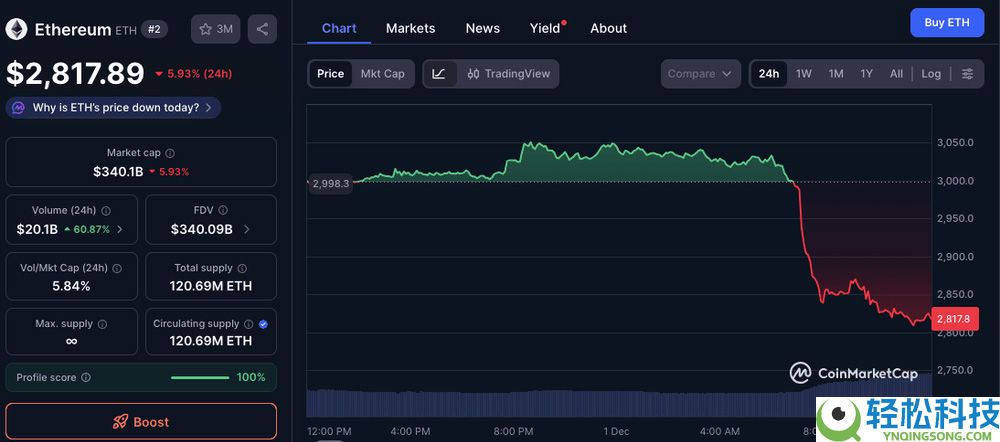The width and height of the screenshot is (1000, 442).
Task: Click the 2,998.3 opening price label
Action: pos(331,184)
